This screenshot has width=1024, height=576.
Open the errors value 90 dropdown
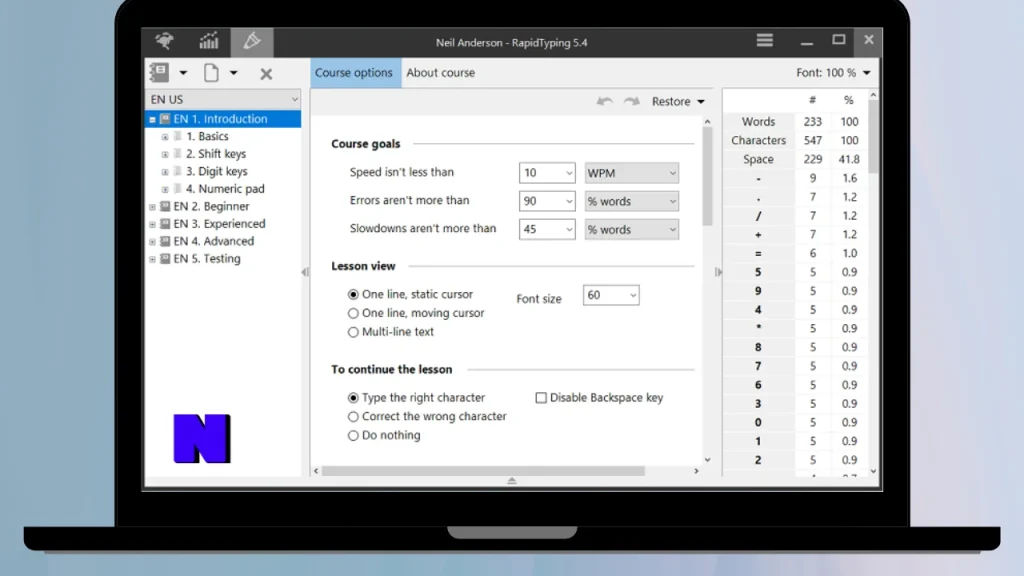[547, 201]
